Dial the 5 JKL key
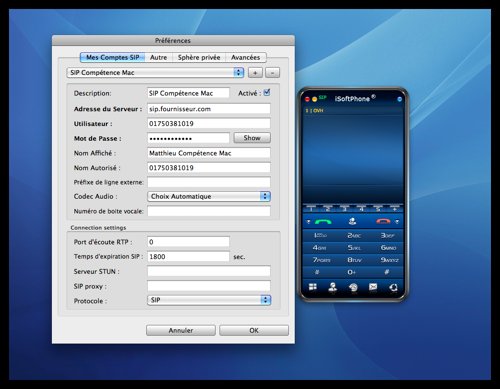Viewport: 500px width, 389px height. 353,248
